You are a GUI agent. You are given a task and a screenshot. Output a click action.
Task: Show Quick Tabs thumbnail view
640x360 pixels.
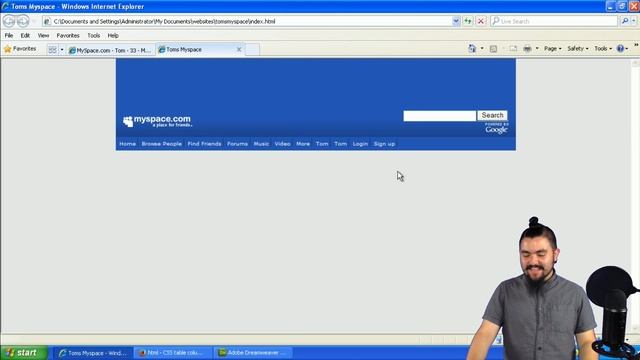coord(52,50)
